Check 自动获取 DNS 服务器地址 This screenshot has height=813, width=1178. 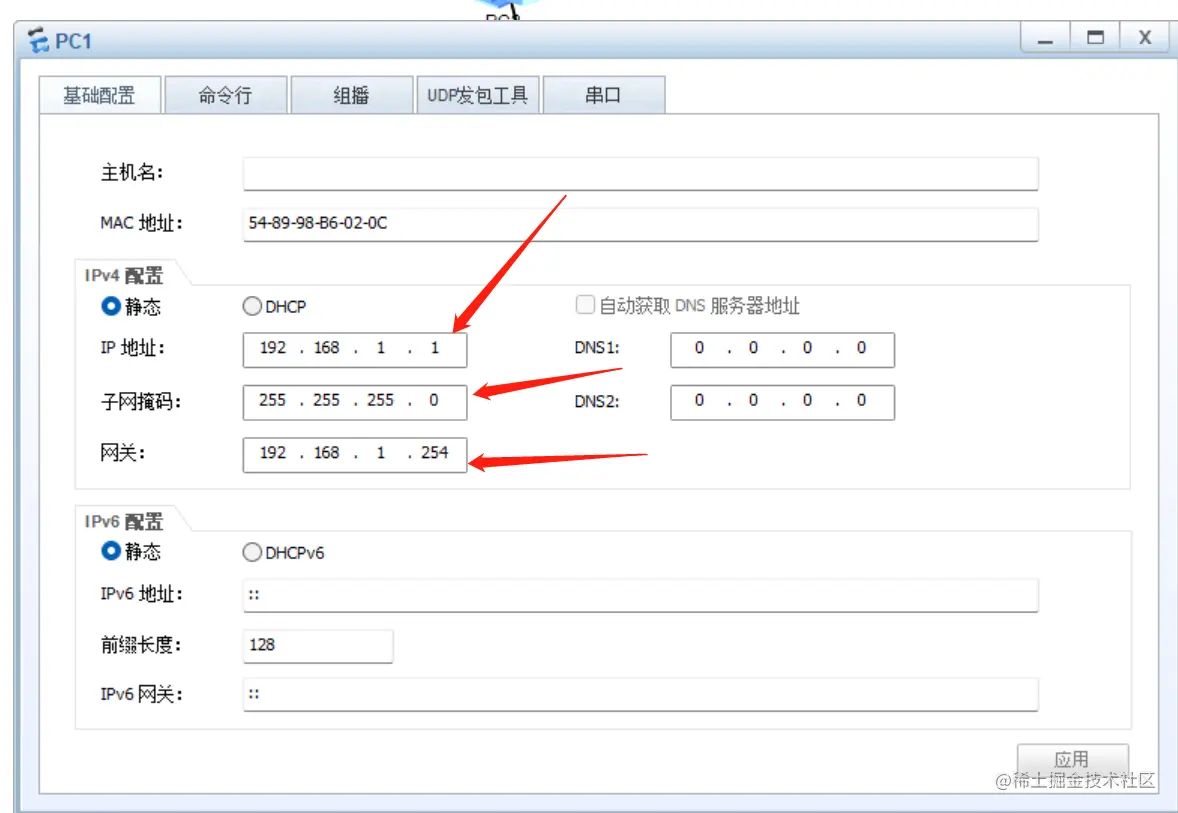coord(585,304)
